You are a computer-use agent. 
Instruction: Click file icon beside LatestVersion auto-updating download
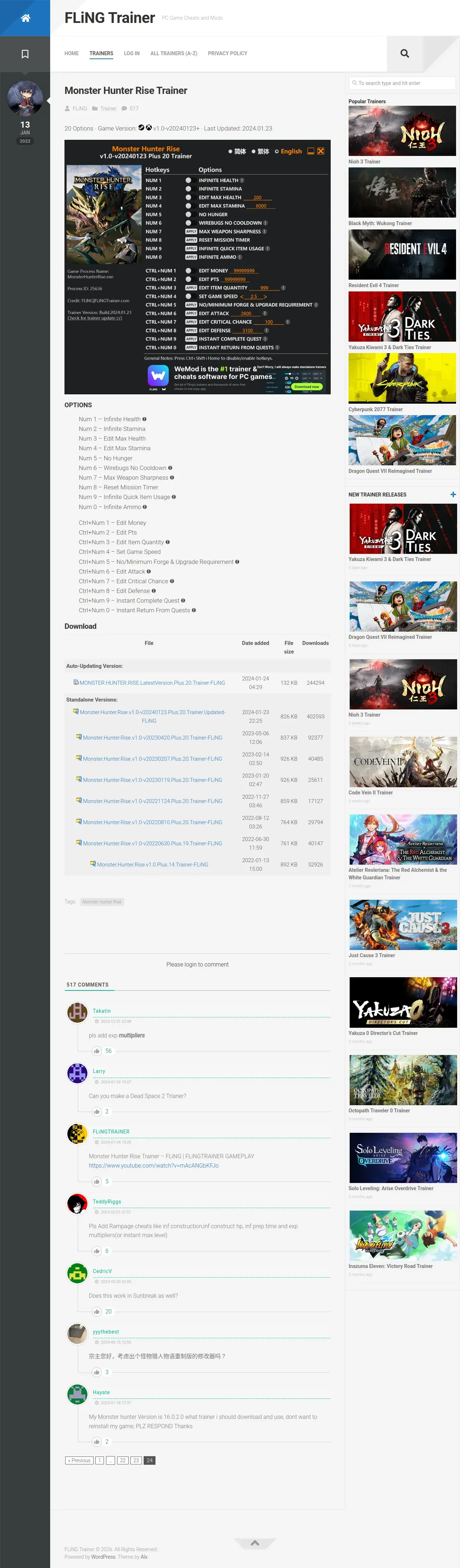click(x=76, y=682)
